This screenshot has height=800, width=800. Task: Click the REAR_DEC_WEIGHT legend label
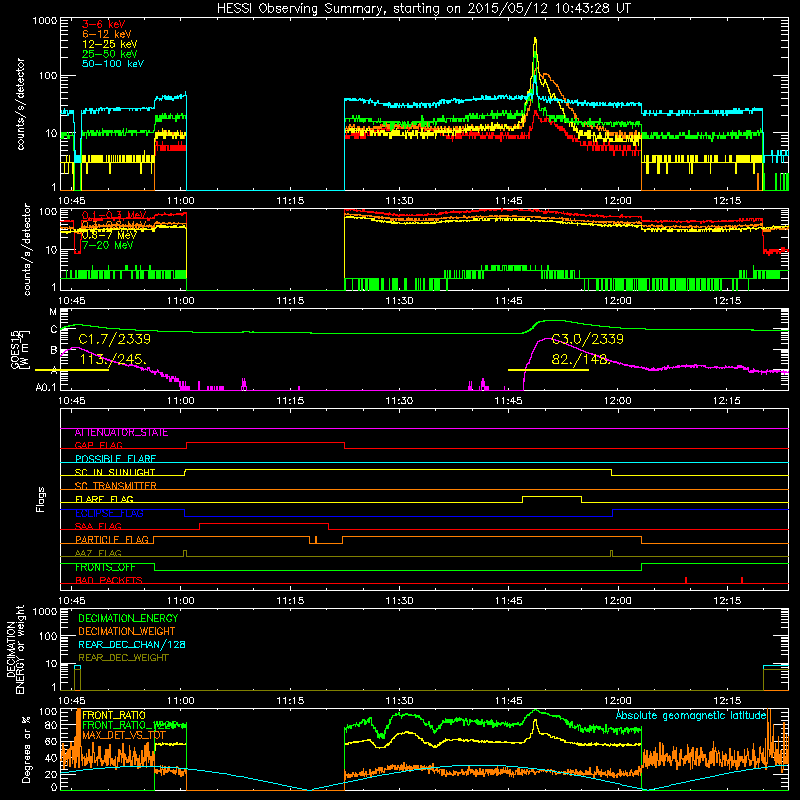(123, 658)
